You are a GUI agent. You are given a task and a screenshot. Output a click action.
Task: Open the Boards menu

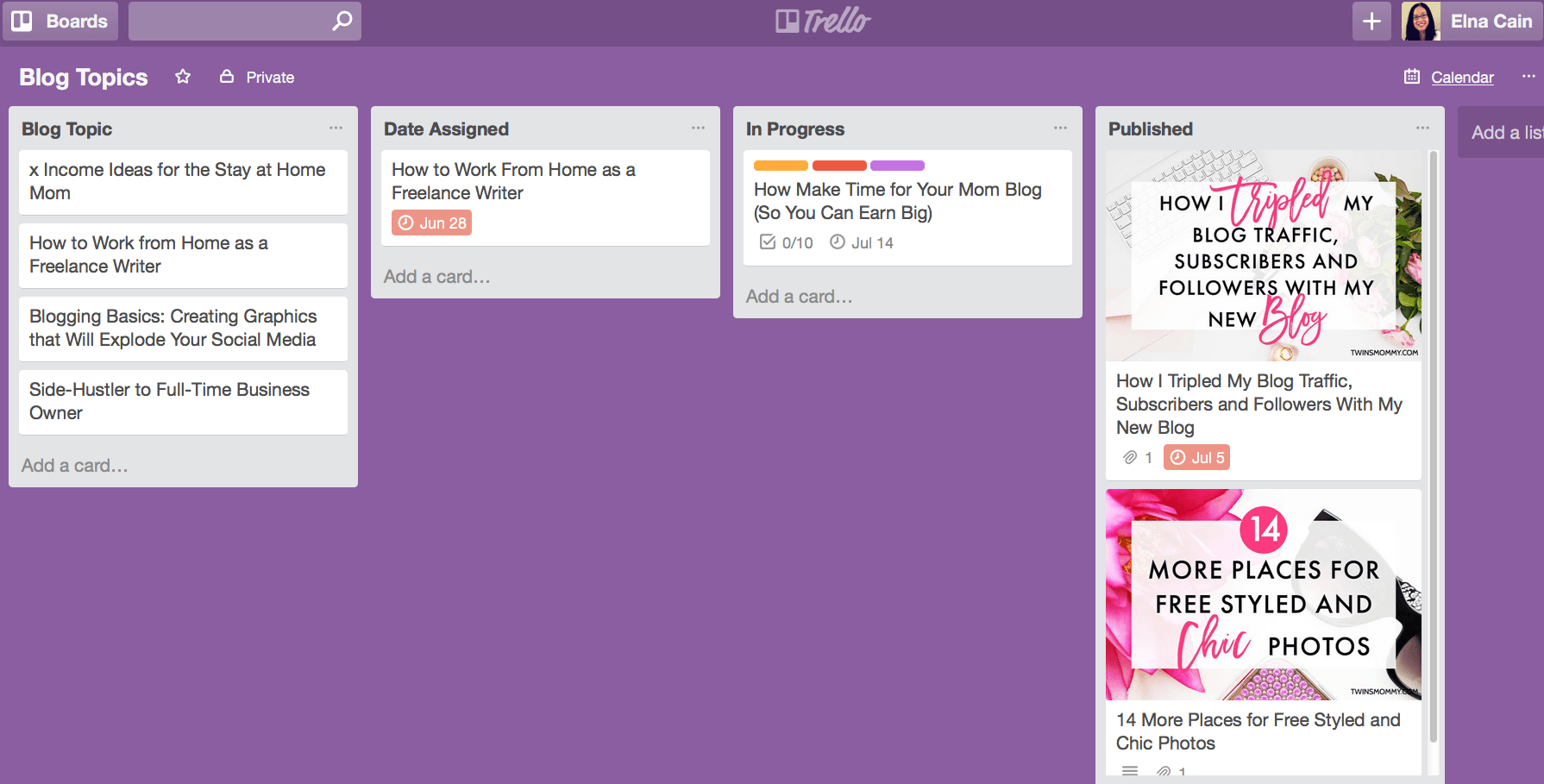(x=60, y=22)
